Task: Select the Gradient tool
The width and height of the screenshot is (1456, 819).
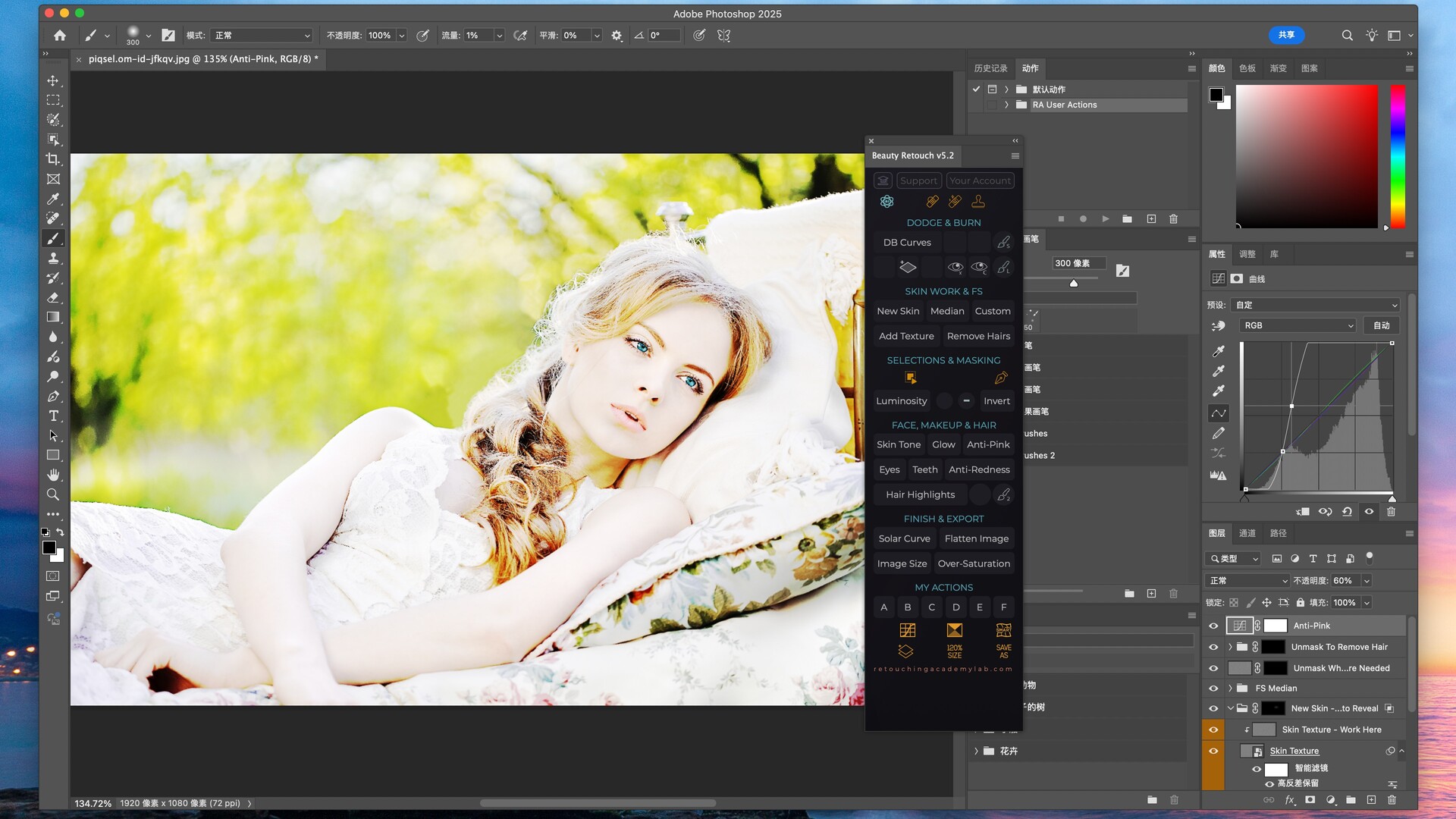Action: click(53, 318)
